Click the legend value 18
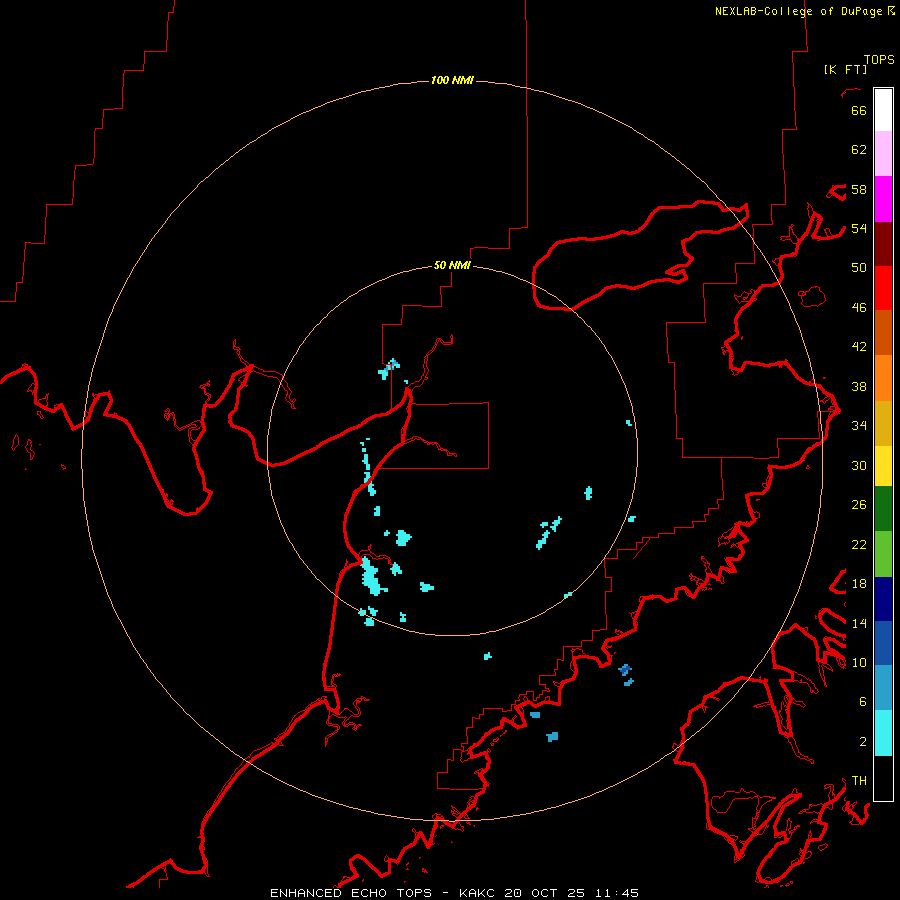 pos(859,584)
